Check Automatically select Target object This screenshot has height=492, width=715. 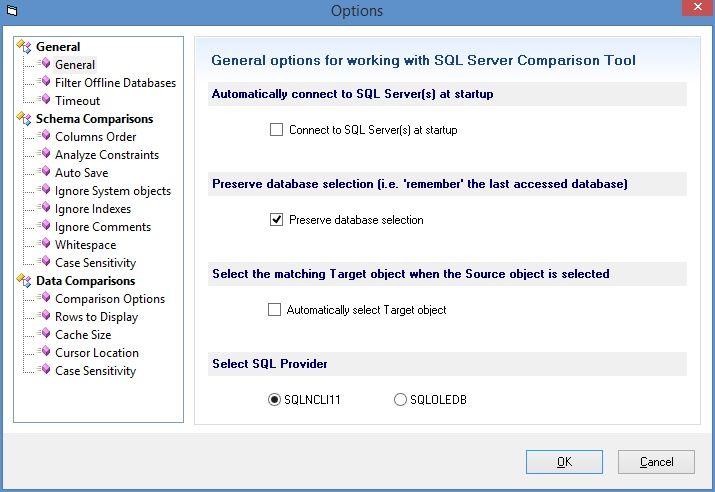click(275, 310)
